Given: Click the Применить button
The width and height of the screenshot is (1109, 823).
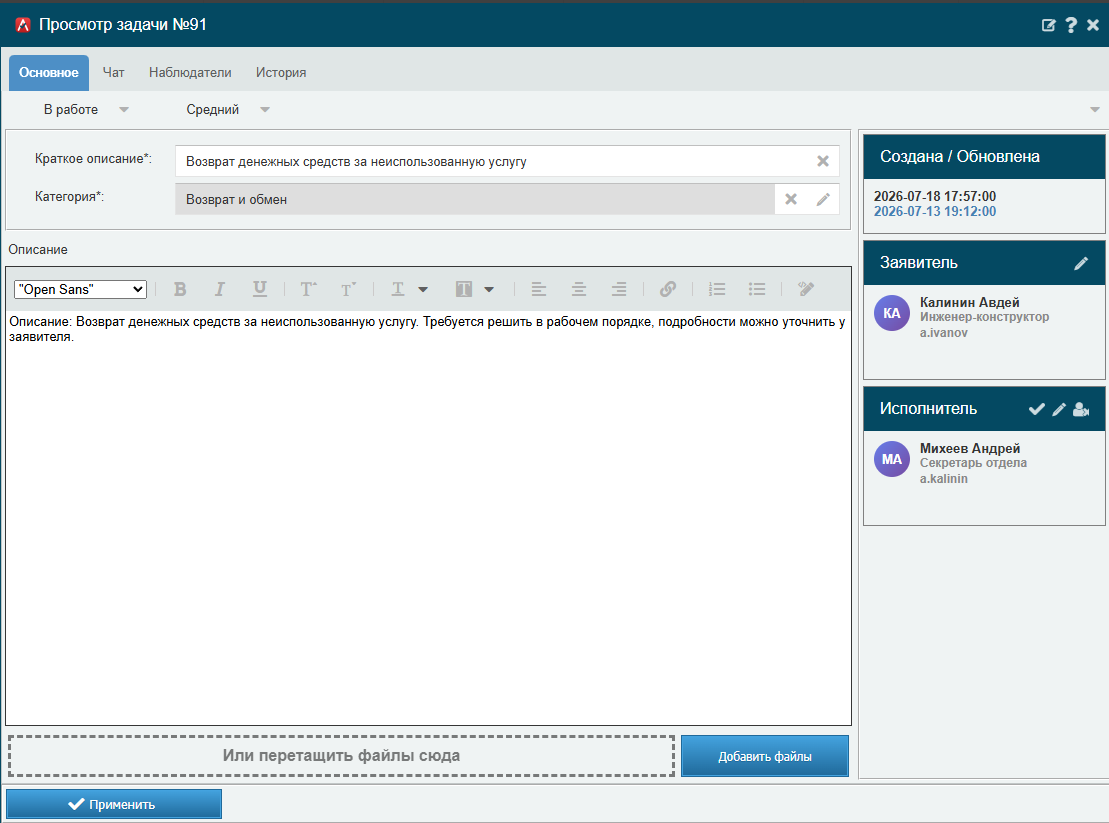Looking at the screenshot, I should pyautogui.click(x=114, y=805).
